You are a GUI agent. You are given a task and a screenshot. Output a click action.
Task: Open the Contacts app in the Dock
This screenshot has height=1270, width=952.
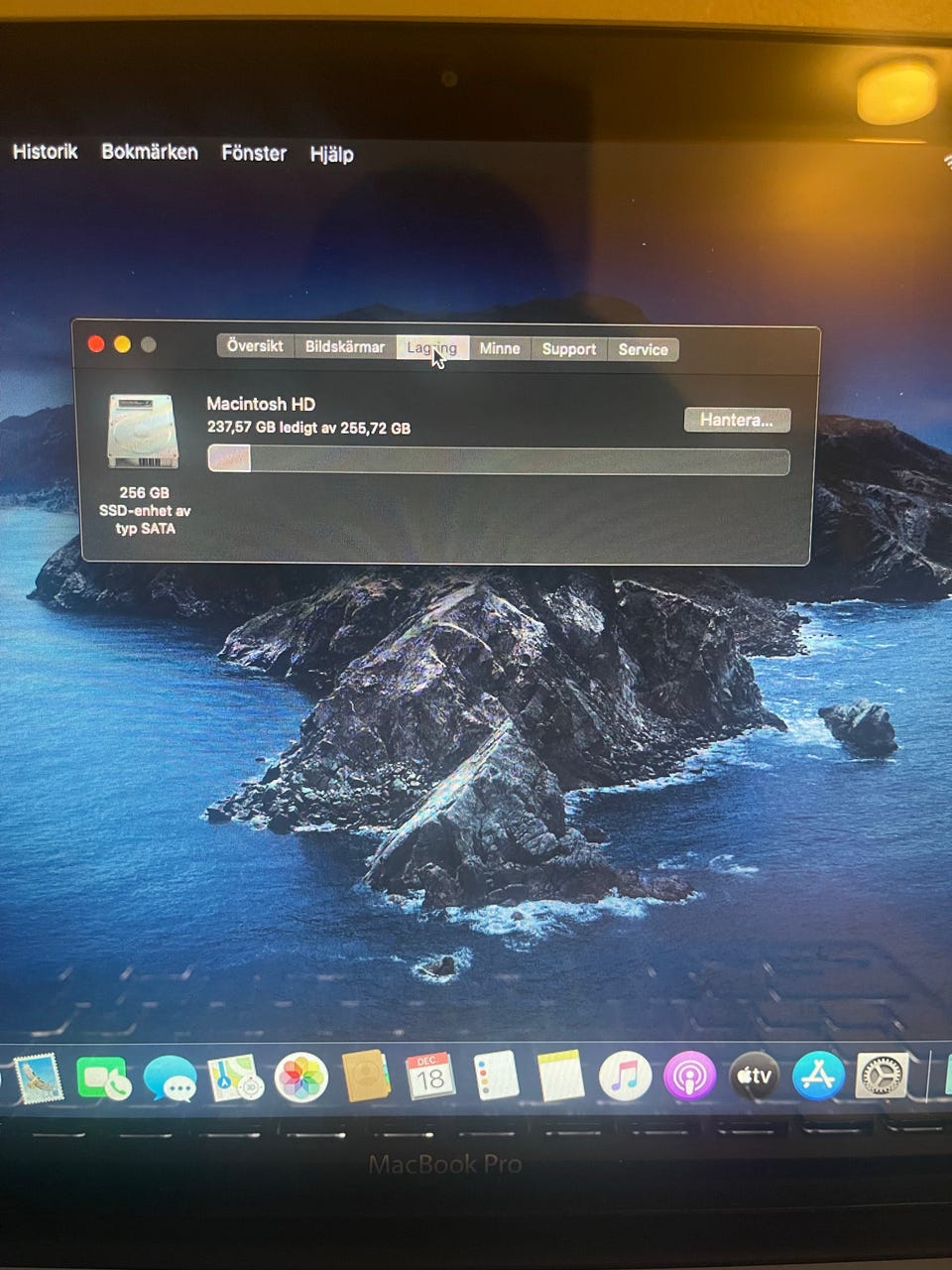[x=366, y=1077]
